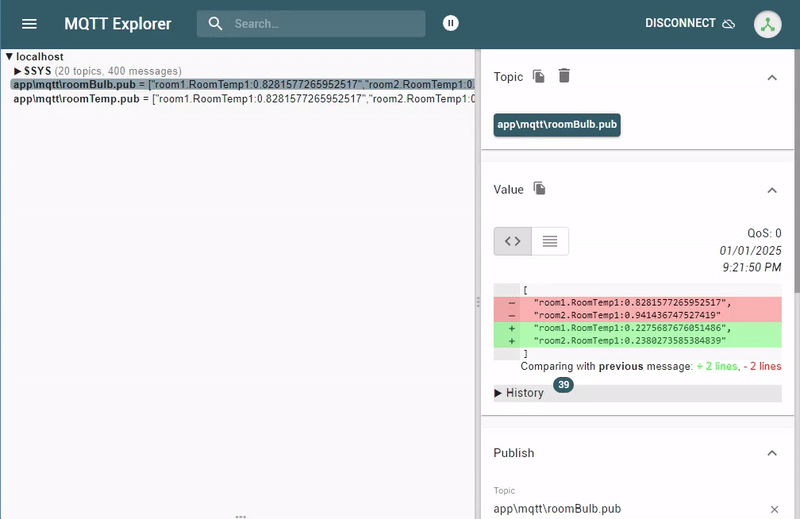Expand the $SYS topic tree
The image size is (800, 519).
(x=18, y=71)
